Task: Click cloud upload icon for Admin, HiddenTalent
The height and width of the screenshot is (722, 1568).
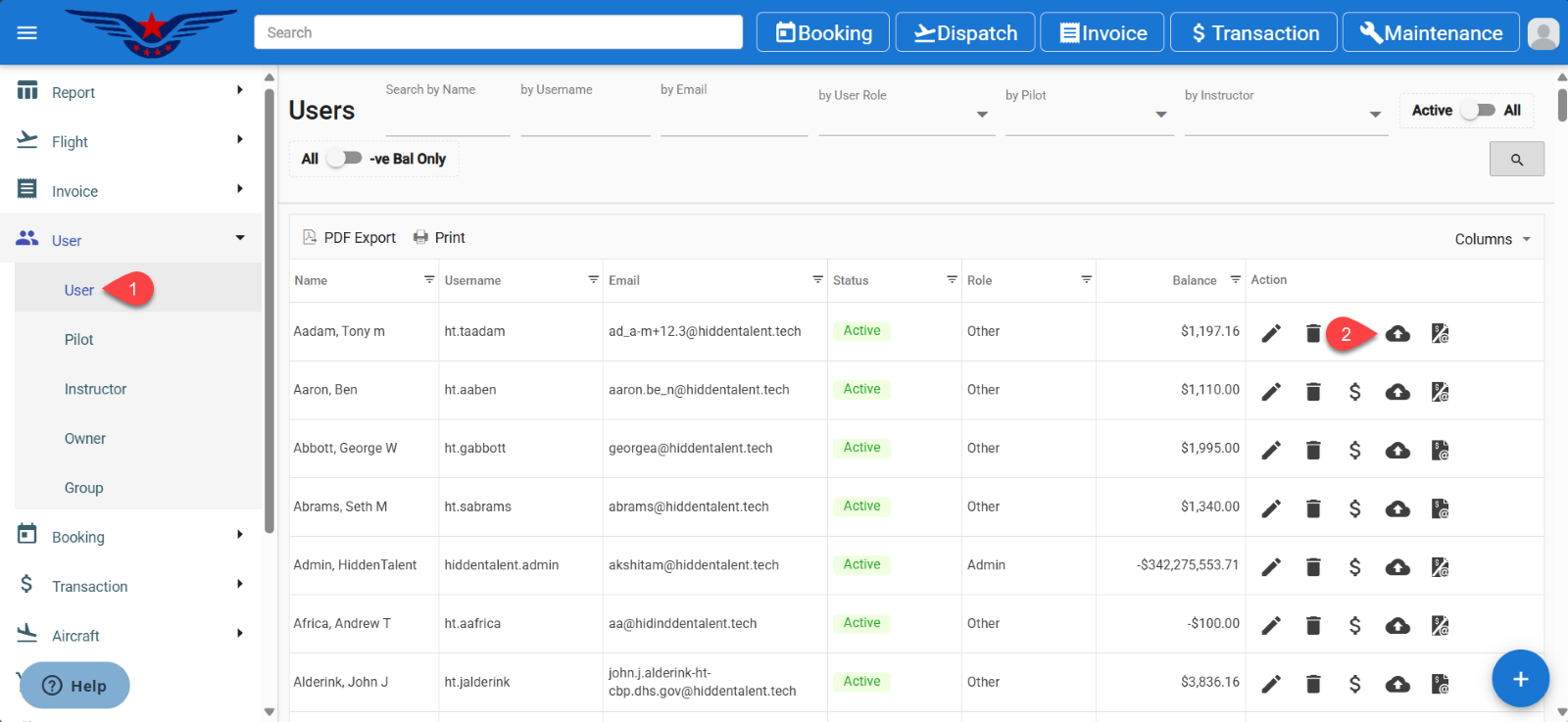Action: [1397, 567]
